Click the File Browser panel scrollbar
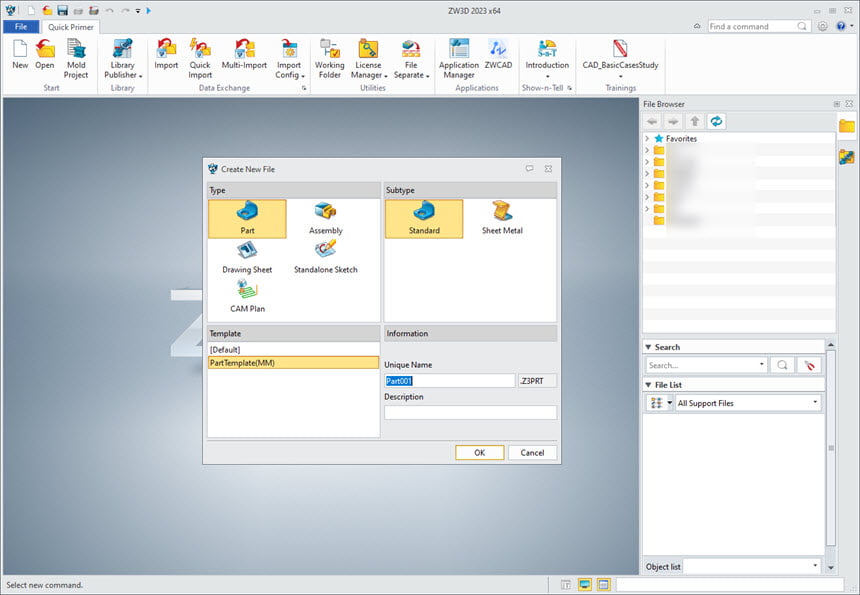The width and height of the screenshot is (860, 595). (830, 448)
